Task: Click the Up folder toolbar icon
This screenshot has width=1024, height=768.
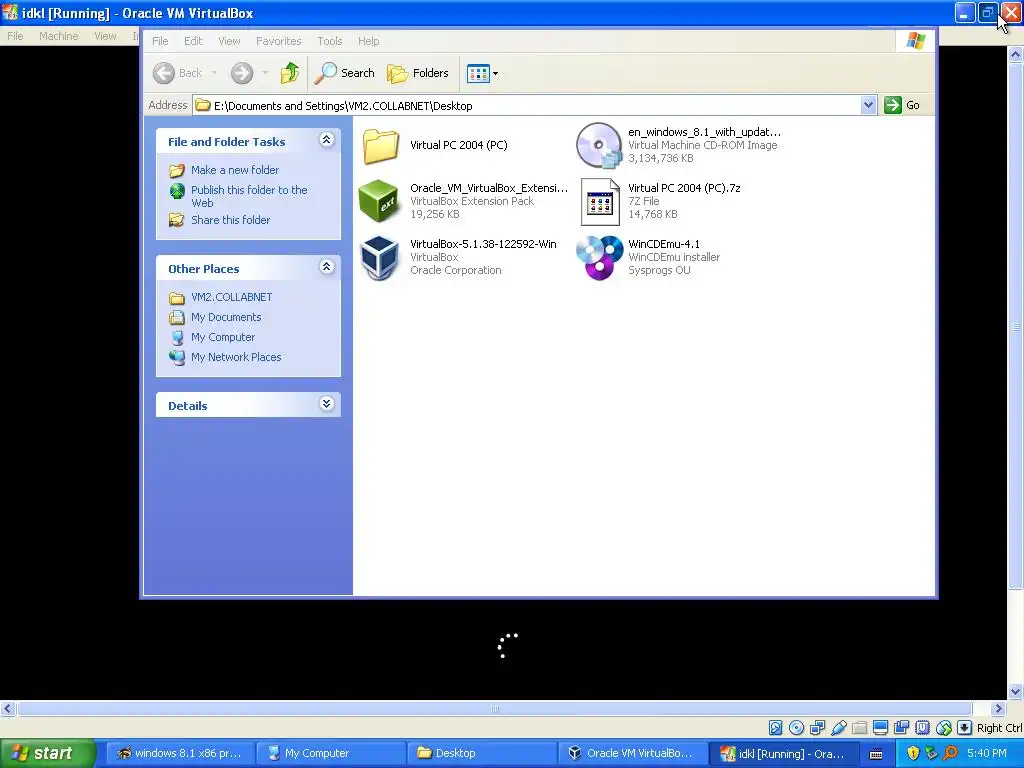Action: [x=289, y=73]
